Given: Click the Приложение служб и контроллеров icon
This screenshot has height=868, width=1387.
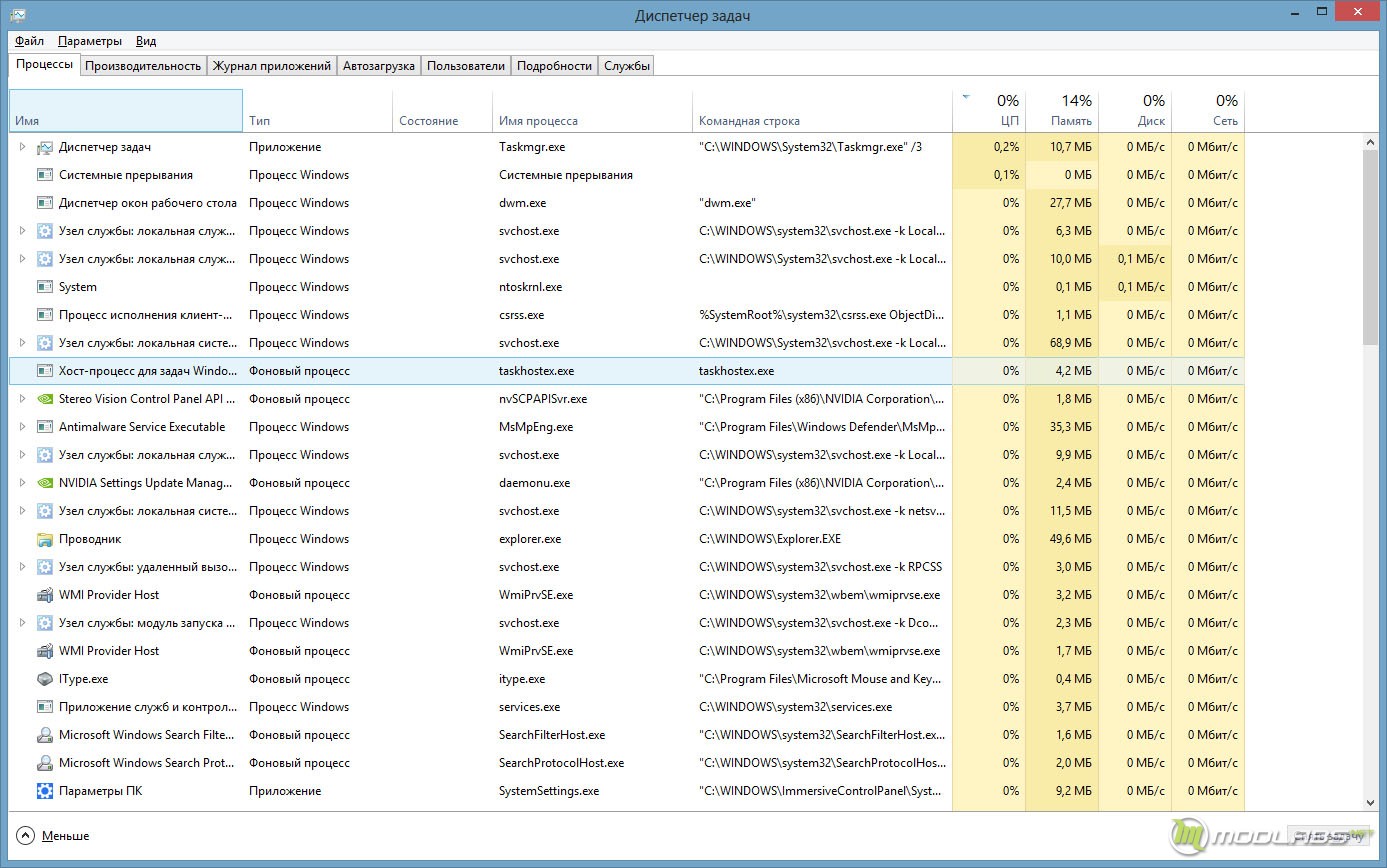Looking at the screenshot, I should 45,707.
